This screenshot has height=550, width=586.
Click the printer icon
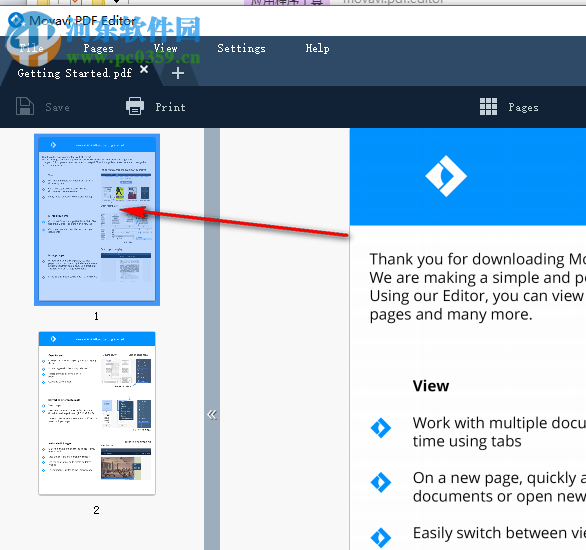(135, 106)
